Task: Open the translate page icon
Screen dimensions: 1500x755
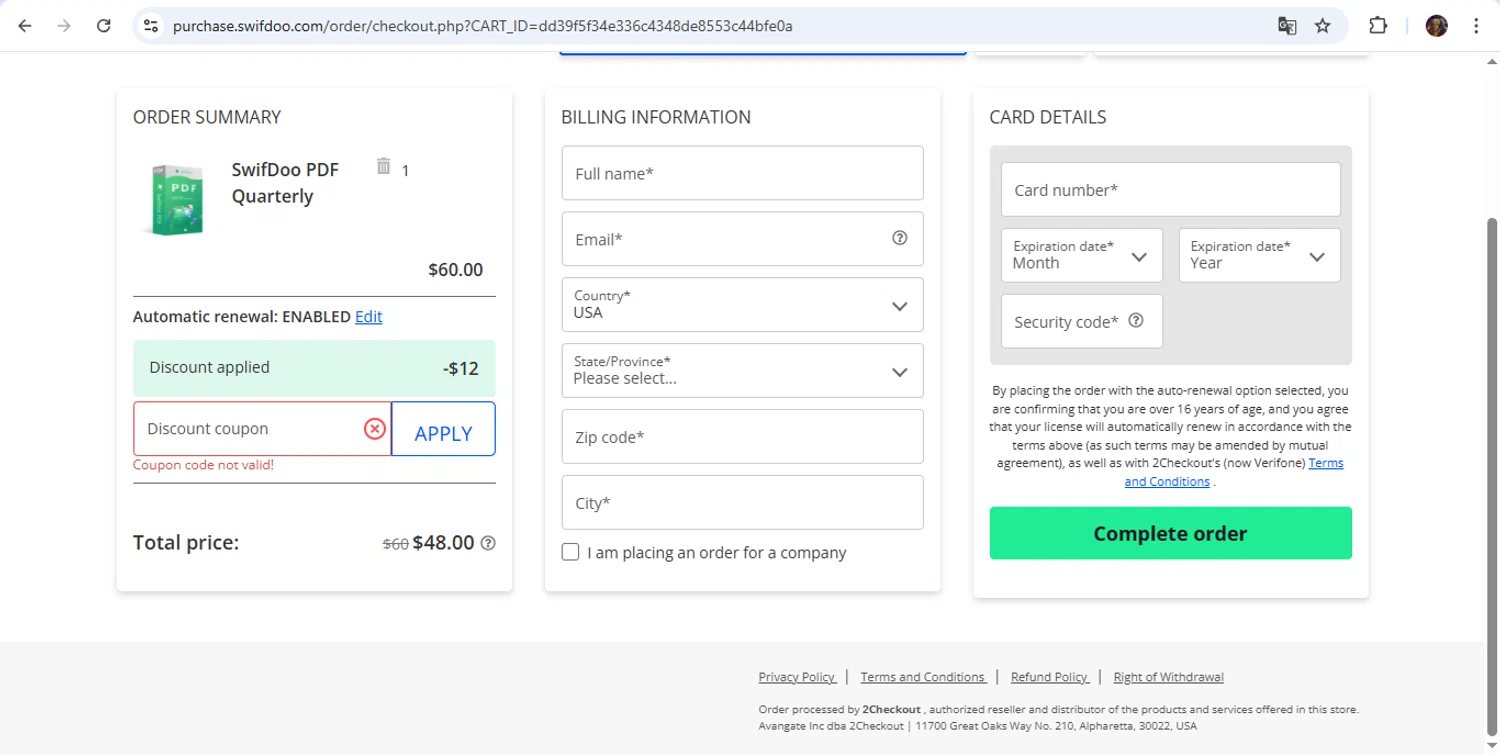Action: (x=1287, y=26)
